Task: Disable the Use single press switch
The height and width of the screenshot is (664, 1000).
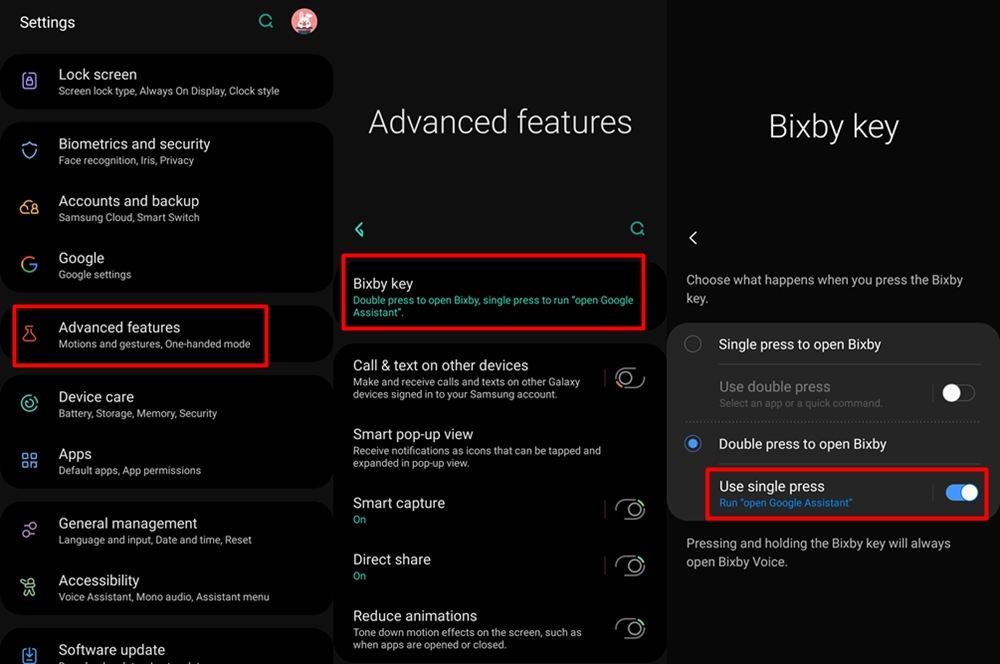Action: point(962,492)
